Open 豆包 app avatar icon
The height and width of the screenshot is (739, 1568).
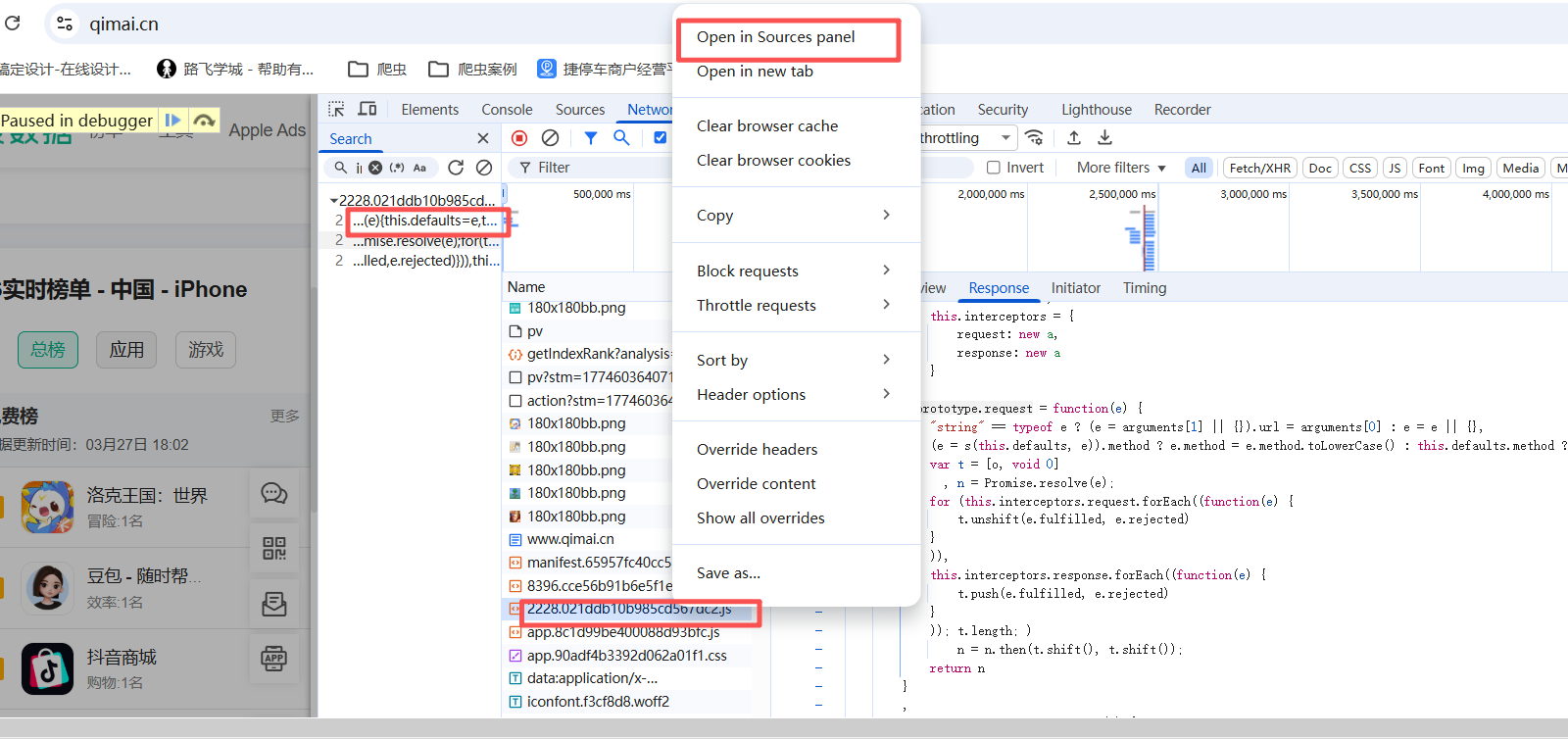[48, 587]
